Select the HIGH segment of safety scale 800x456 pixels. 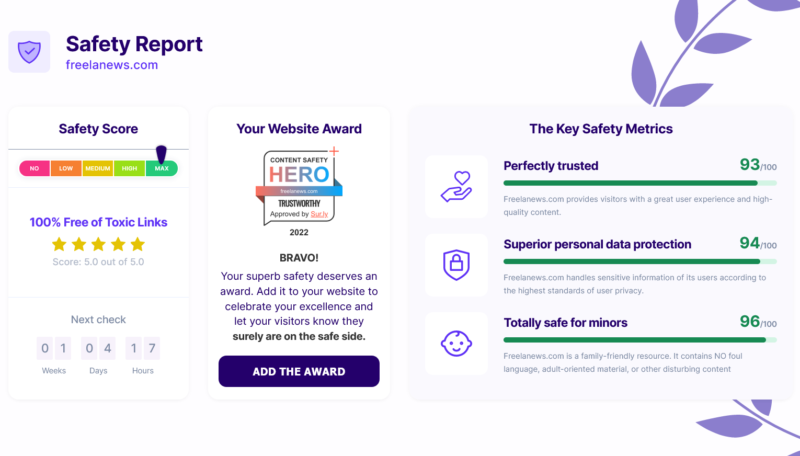pos(130,169)
